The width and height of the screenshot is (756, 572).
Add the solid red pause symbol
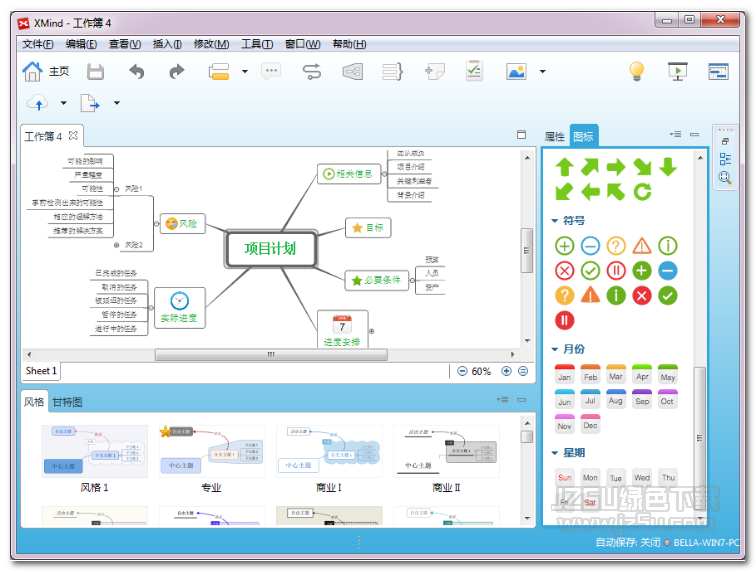565,320
